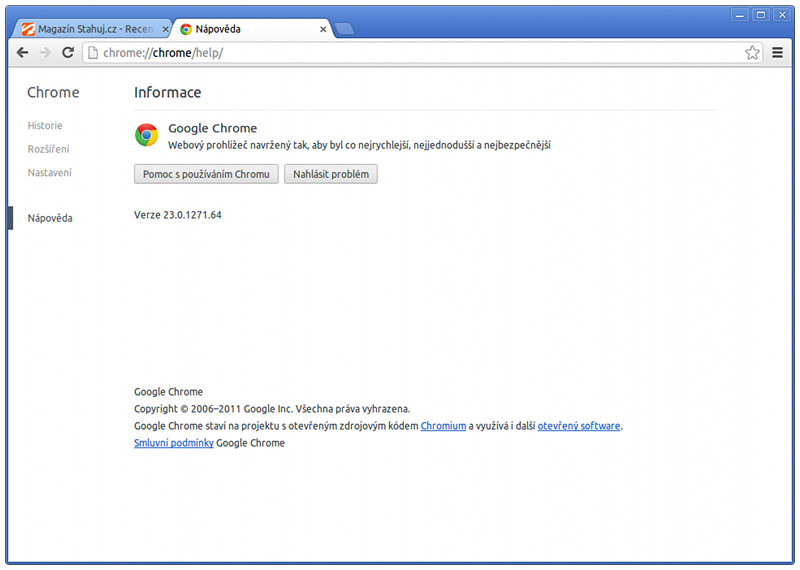Open Historie in the sidebar
Viewport: 800px width, 570px height.
[x=45, y=126]
